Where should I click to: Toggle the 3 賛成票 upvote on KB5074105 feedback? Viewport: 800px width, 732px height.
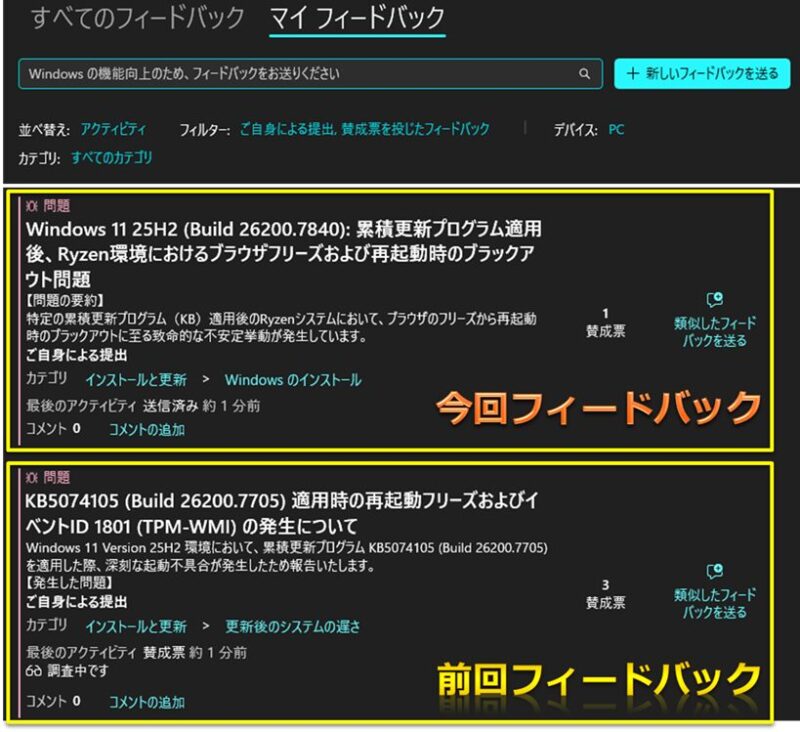coord(605,594)
